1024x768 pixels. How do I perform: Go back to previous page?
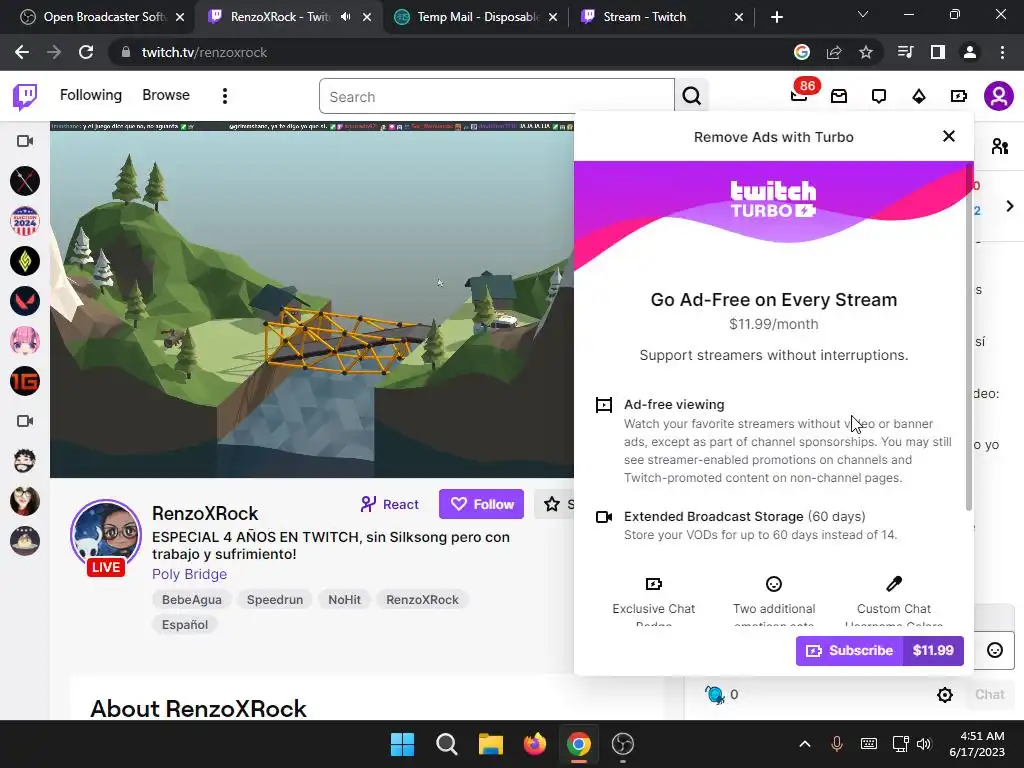(x=22, y=52)
